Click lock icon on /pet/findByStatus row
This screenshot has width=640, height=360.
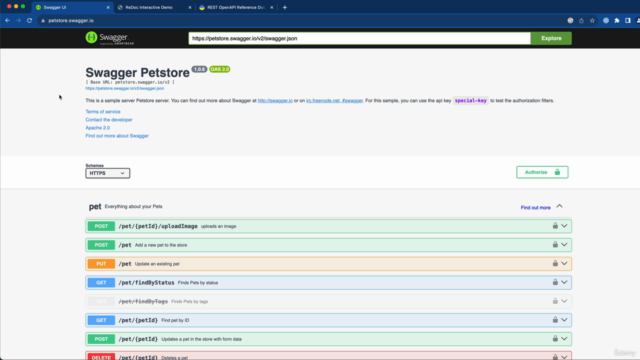[555, 282]
